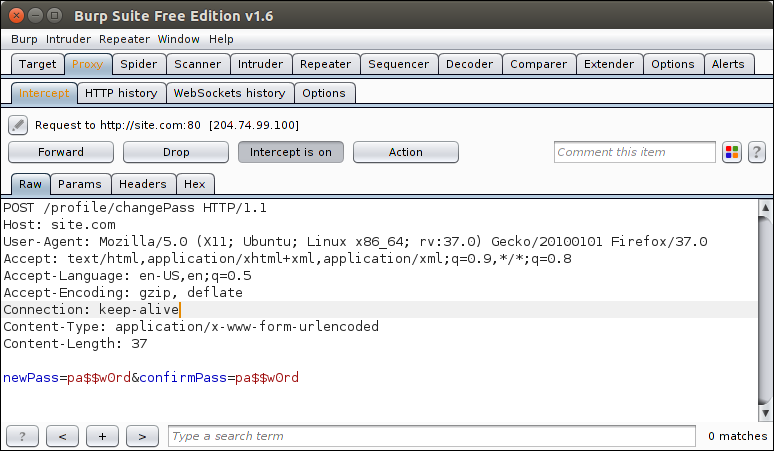Open the Intruder menu in menu bar
774x451 pixels.
coord(68,39)
